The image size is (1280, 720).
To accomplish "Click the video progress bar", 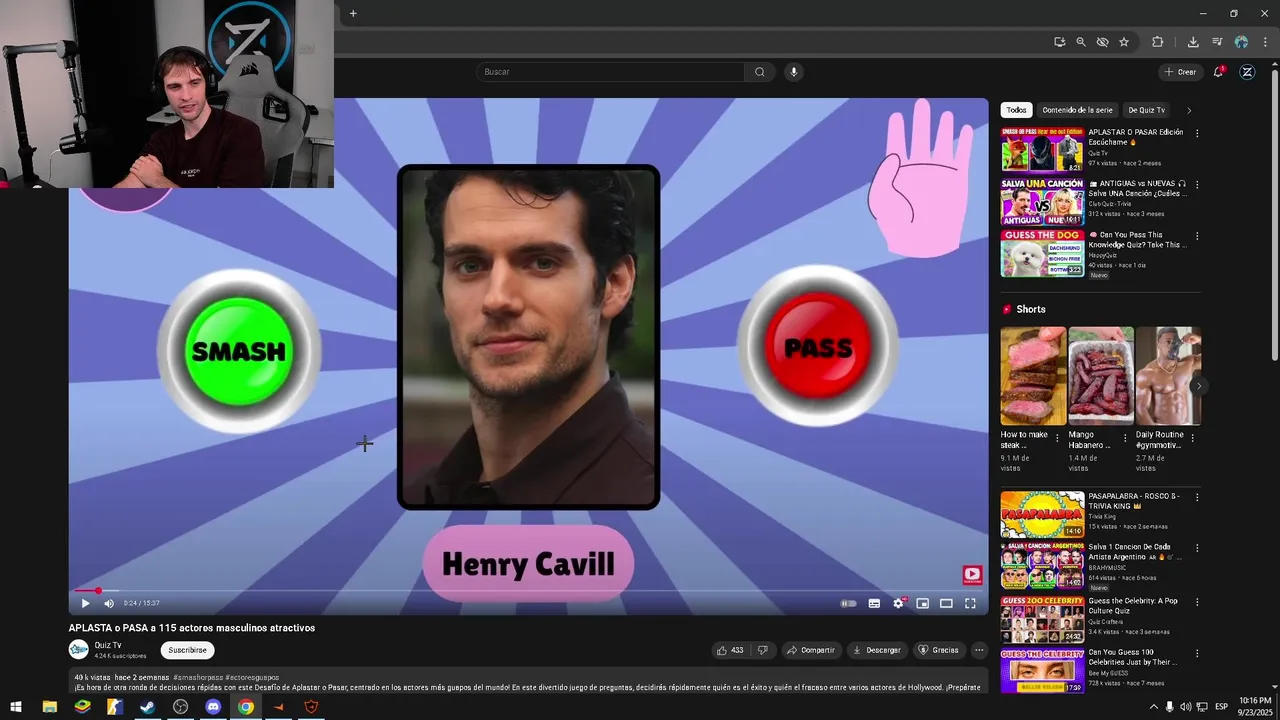I will [528, 591].
